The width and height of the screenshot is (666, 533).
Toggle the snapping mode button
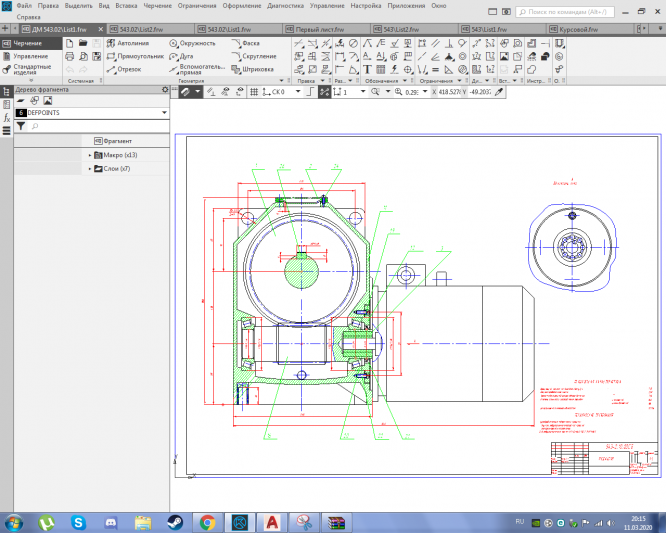[324, 91]
